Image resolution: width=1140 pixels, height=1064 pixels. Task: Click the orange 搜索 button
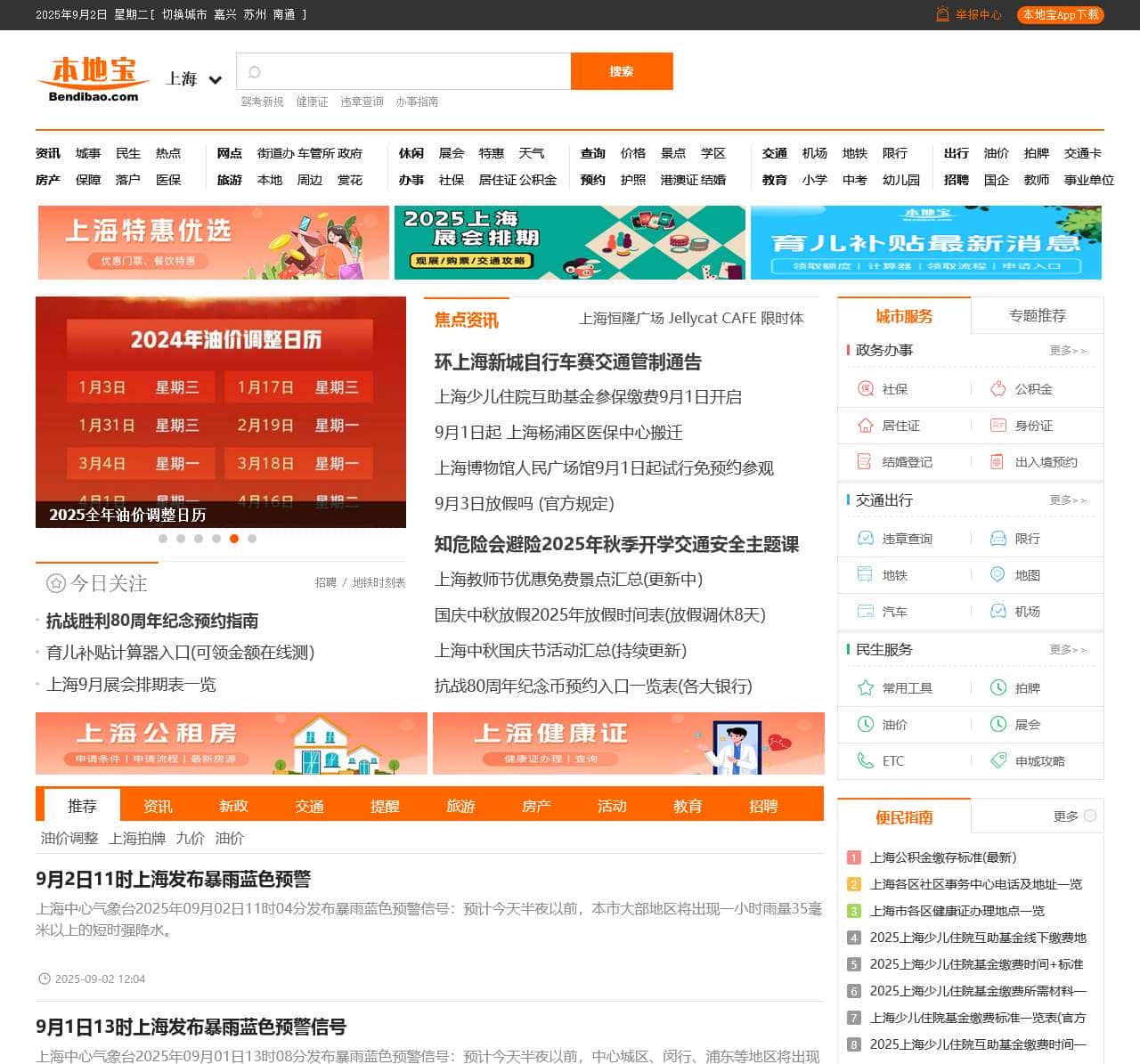[622, 71]
